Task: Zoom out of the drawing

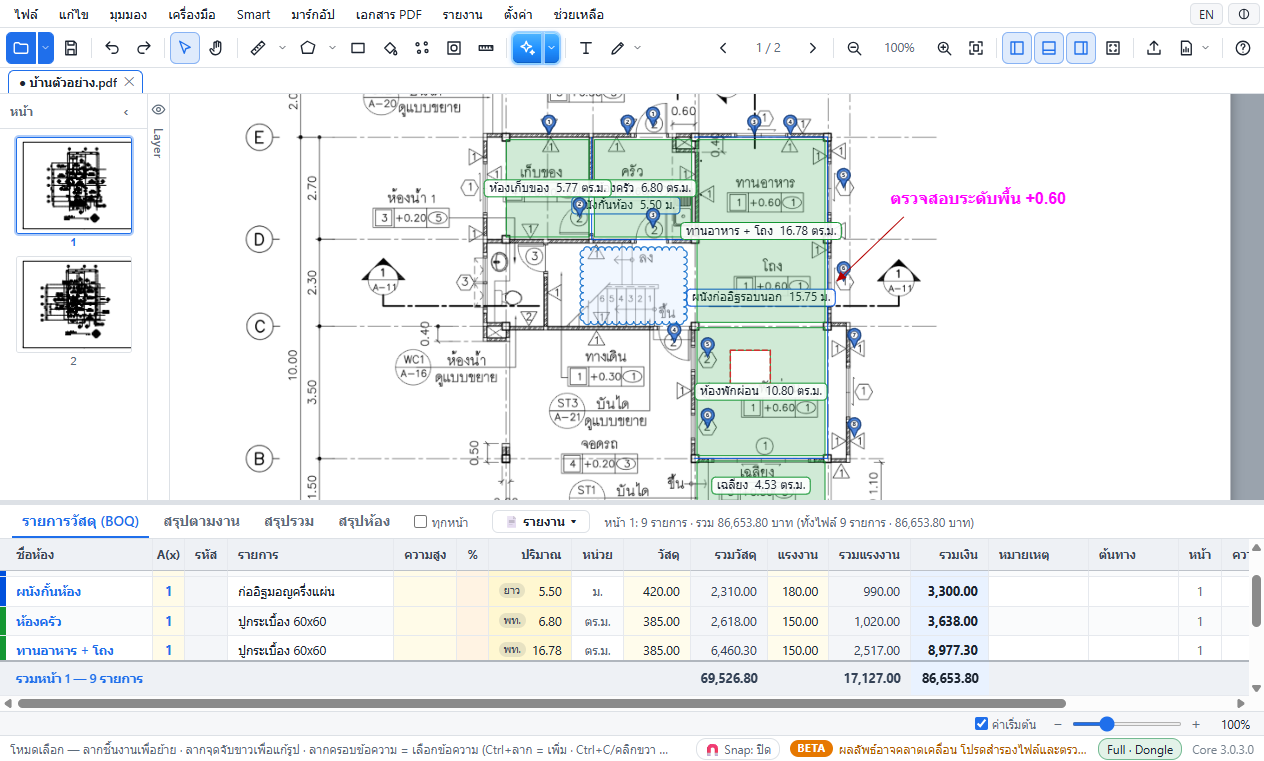Action: [x=854, y=48]
